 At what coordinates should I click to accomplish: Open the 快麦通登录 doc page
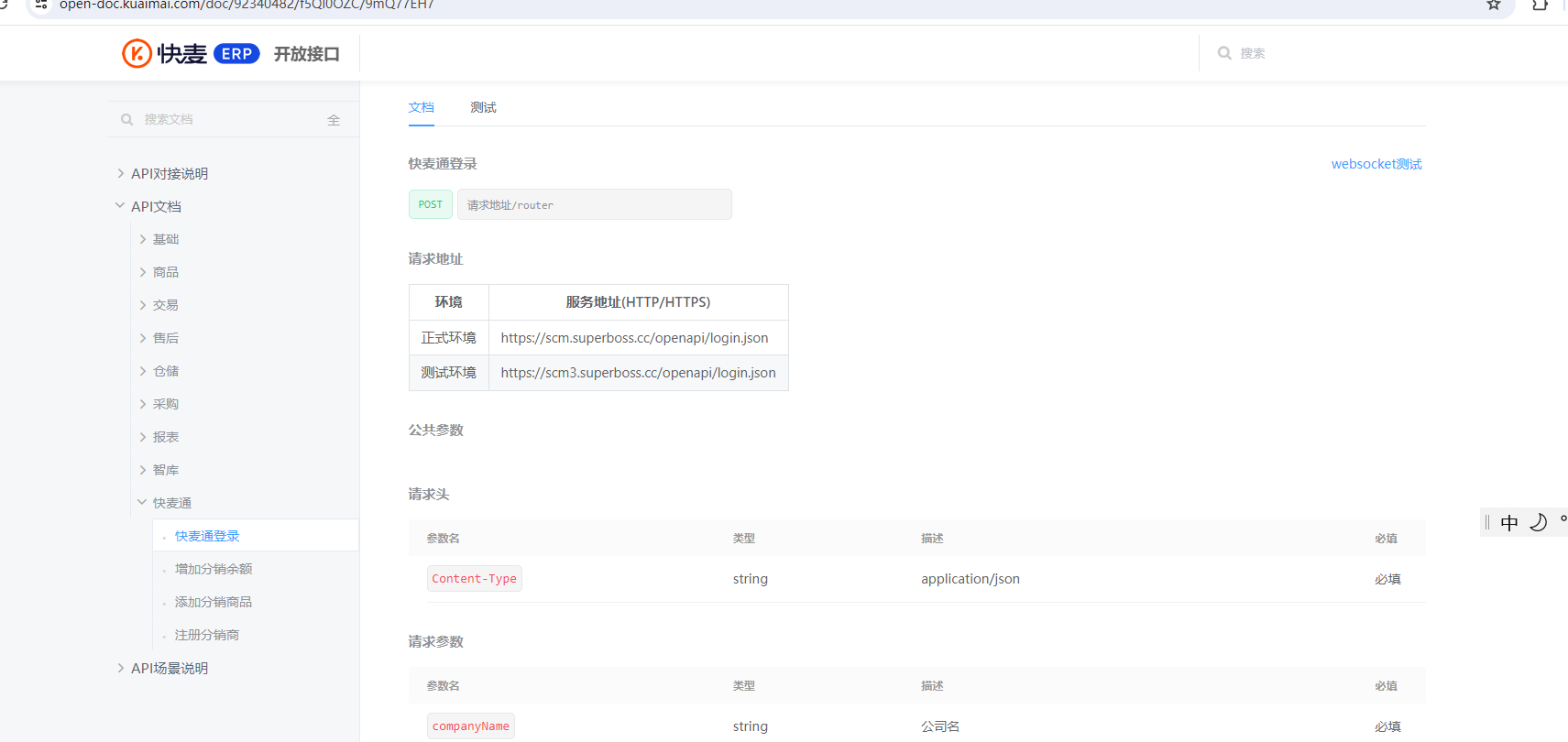click(x=207, y=536)
